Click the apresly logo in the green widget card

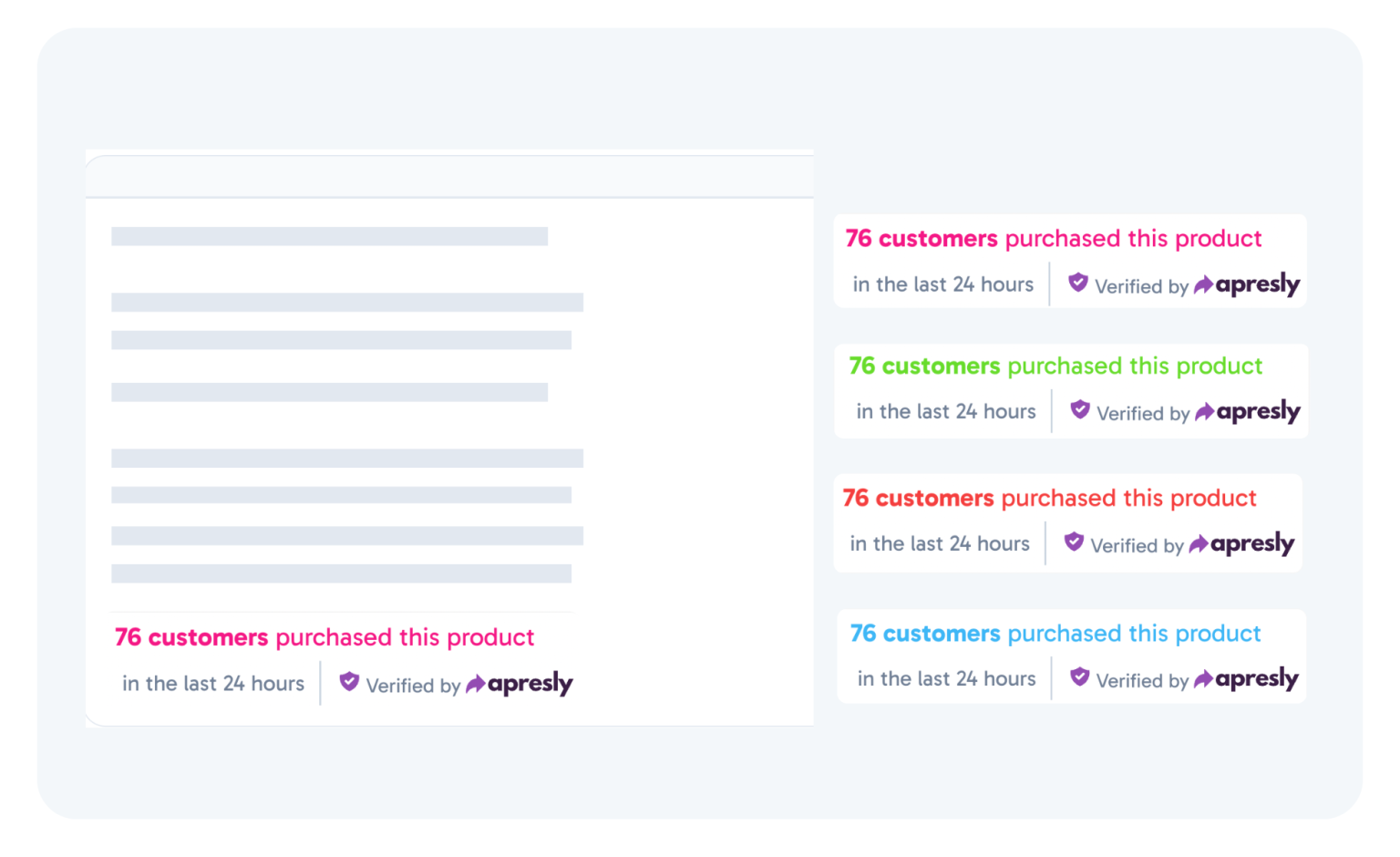point(1248,412)
